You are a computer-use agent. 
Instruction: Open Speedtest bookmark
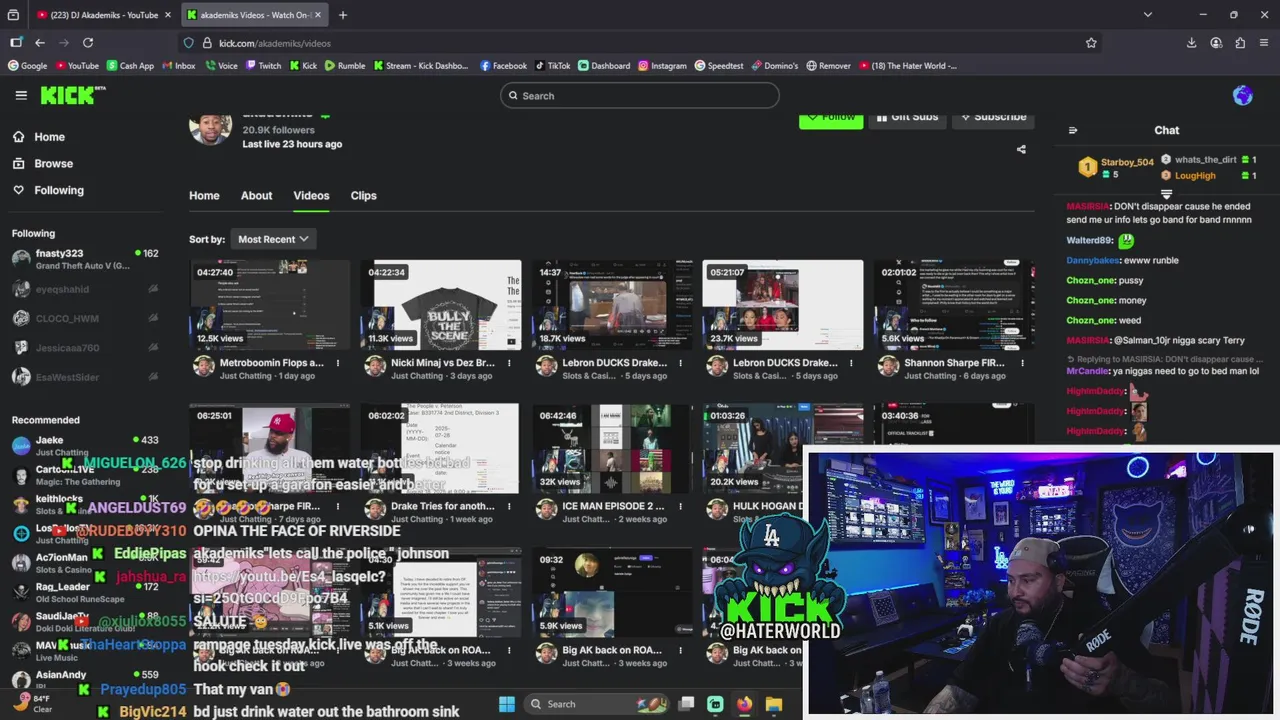(719, 66)
